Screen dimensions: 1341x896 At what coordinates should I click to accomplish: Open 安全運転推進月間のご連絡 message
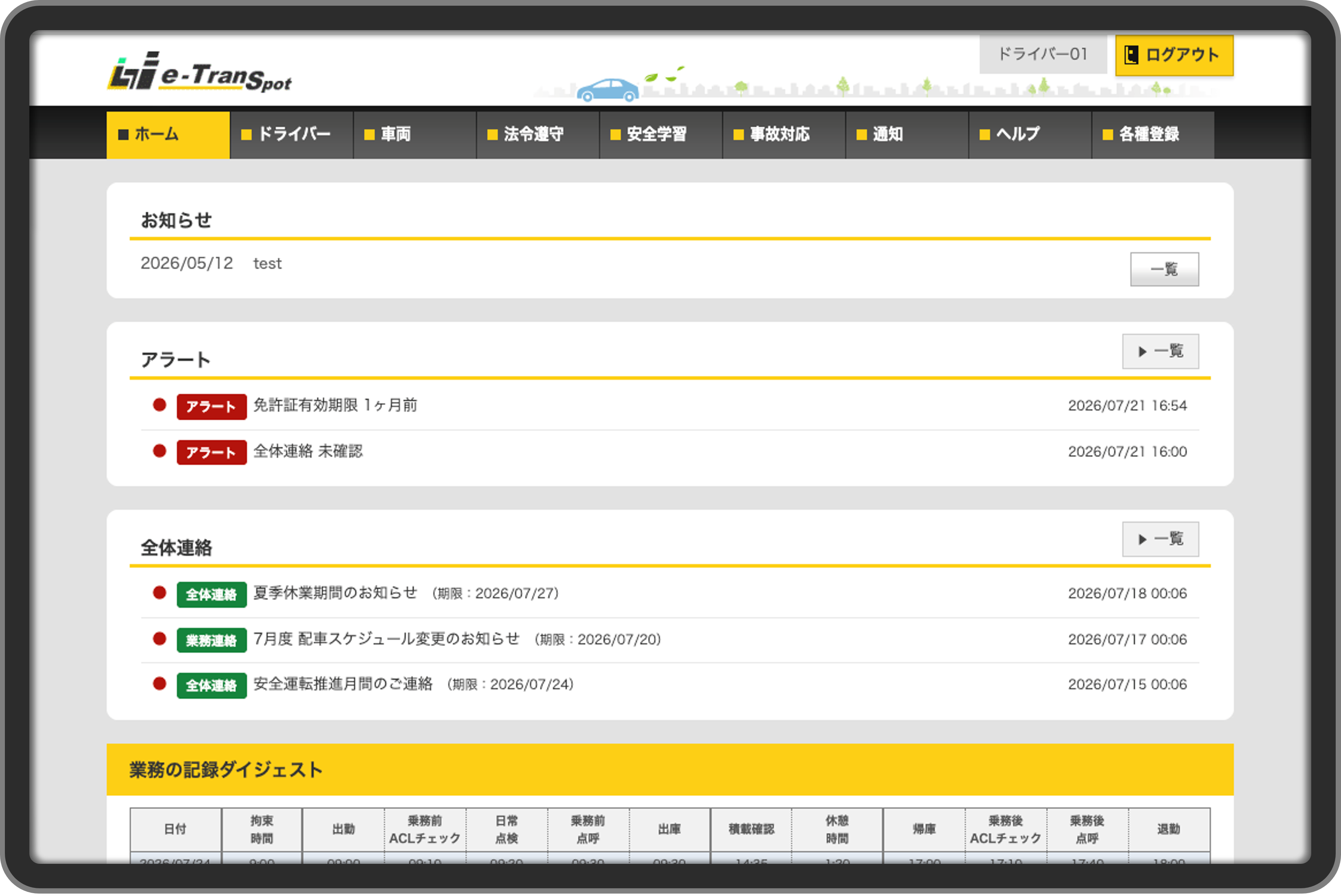[x=343, y=683]
